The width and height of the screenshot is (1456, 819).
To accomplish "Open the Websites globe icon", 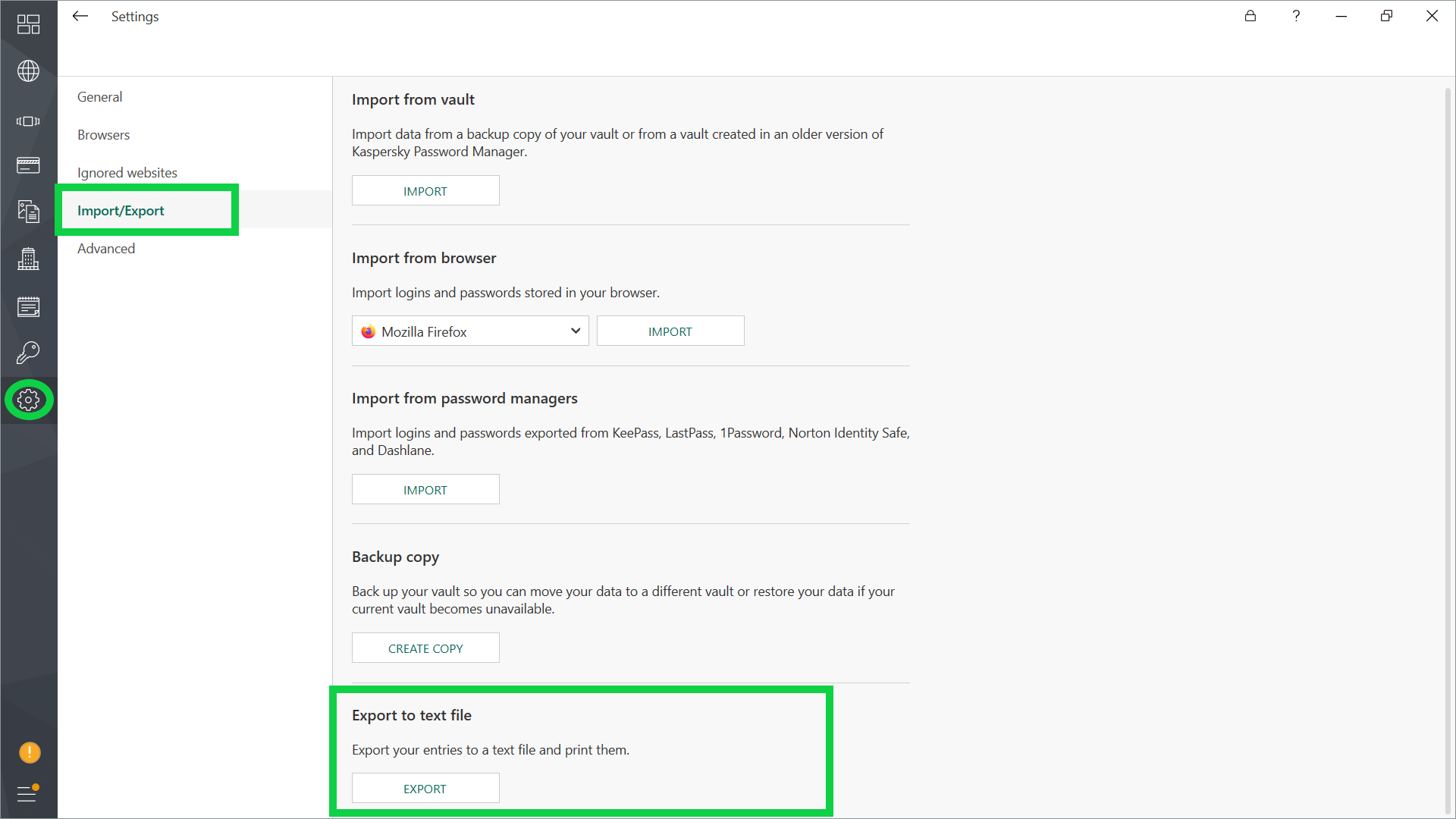I will click(x=28, y=71).
